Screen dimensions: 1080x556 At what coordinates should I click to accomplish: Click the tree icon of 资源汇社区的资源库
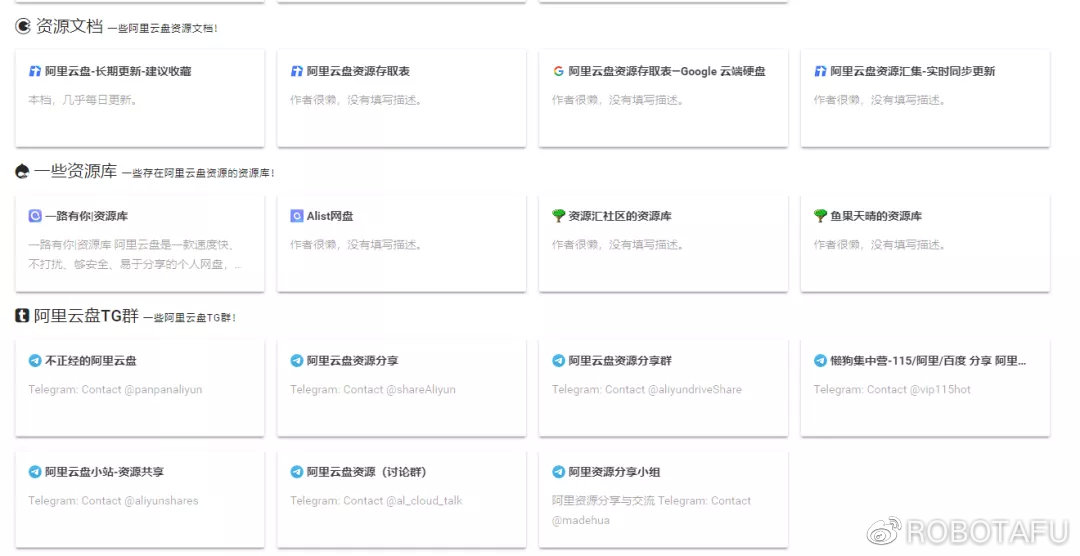(x=559, y=216)
